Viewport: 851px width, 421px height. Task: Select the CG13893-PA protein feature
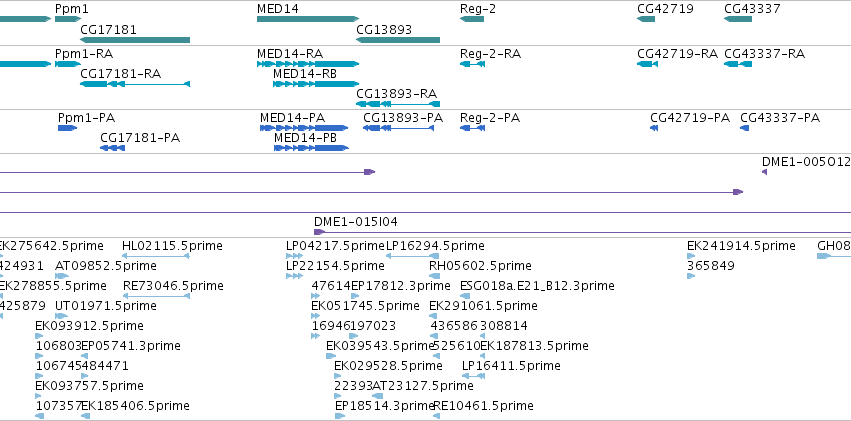(x=398, y=128)
